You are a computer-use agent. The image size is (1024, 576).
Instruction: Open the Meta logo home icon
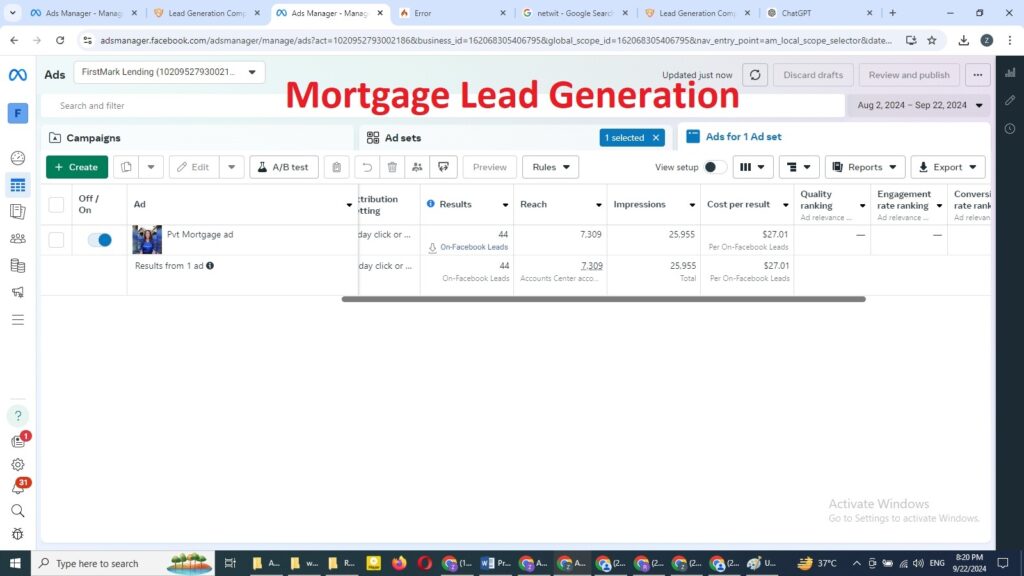18,75
